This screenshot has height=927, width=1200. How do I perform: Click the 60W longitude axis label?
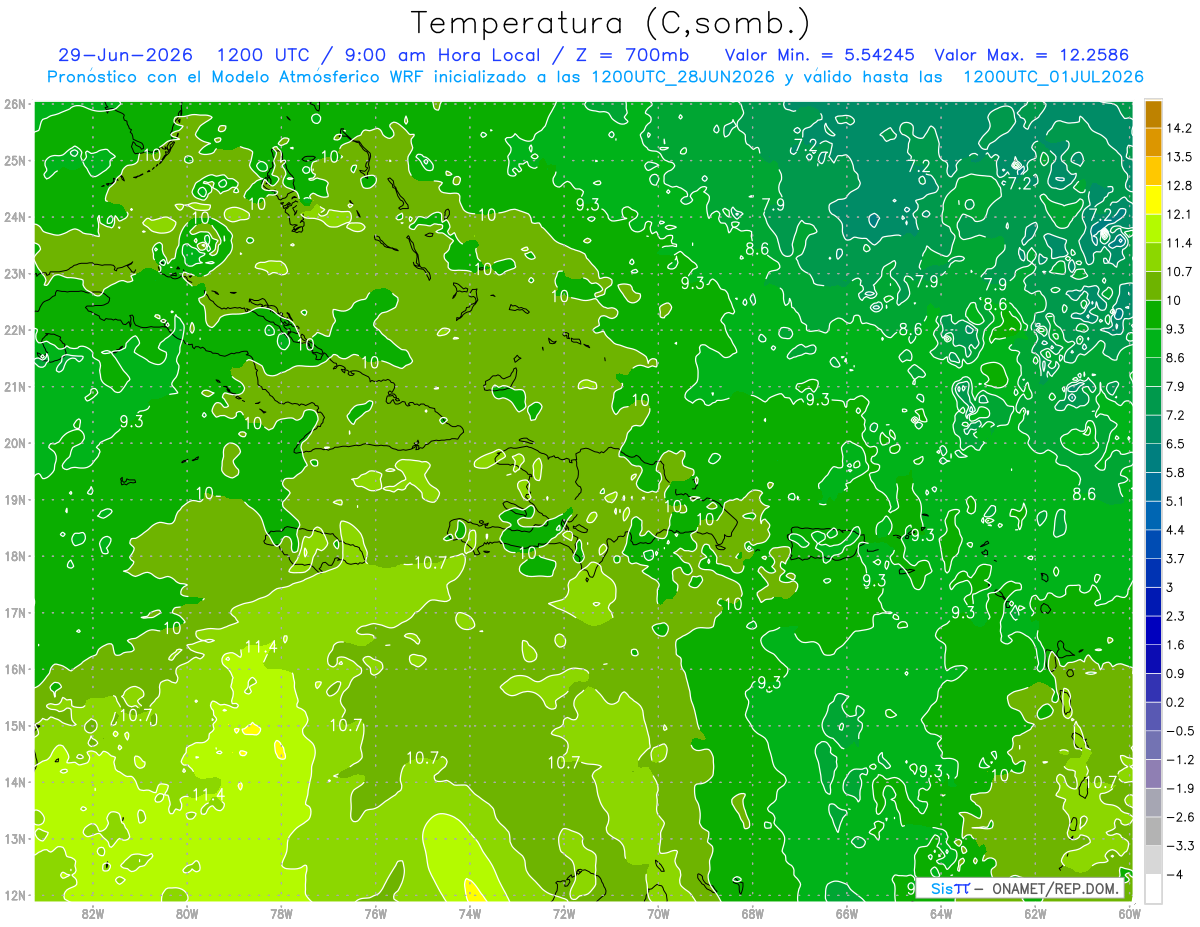point(1129,912)
